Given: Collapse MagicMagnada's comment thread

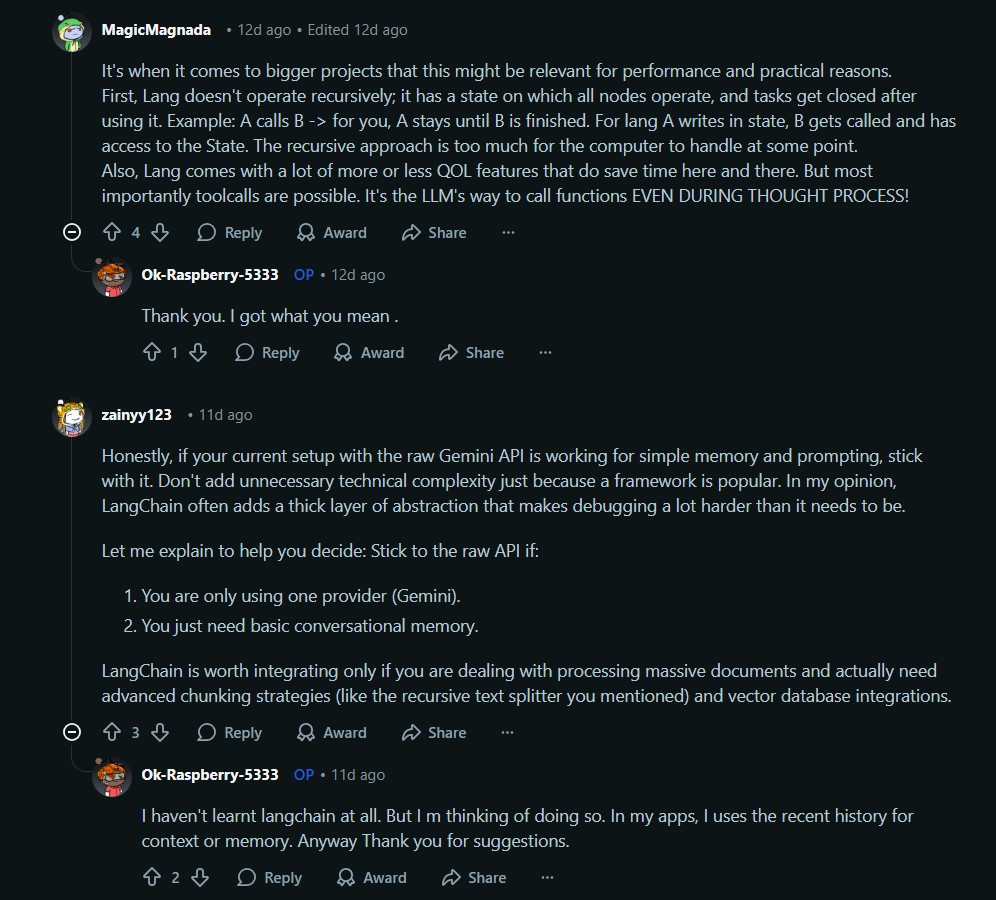Looking at the screenshot, I should pyautogui.click(x=72, y=232).
